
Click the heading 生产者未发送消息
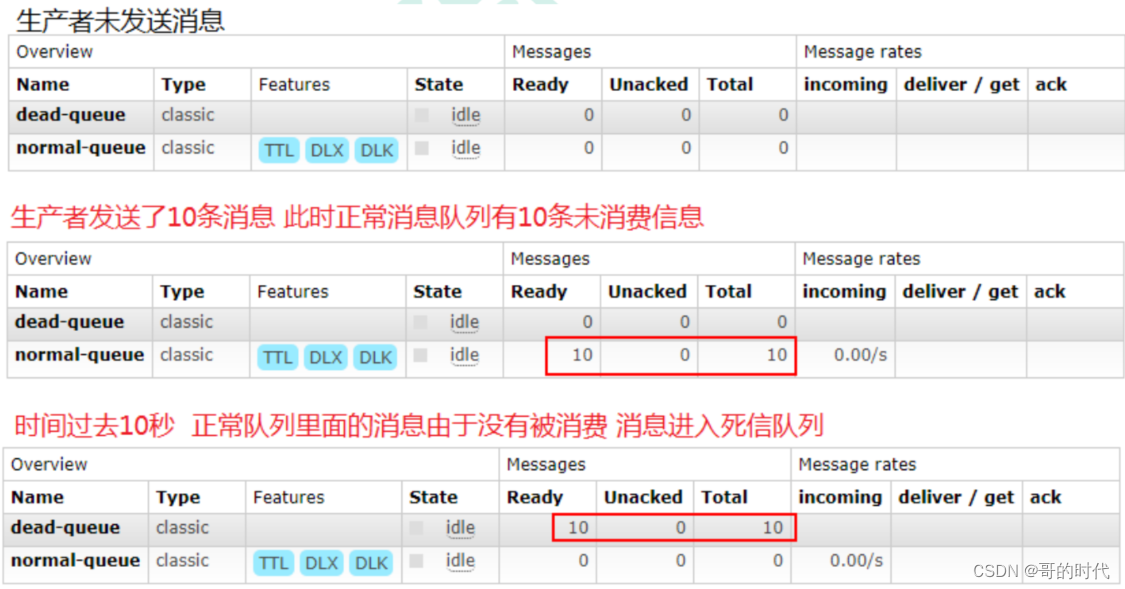click(x=120, y=20)
